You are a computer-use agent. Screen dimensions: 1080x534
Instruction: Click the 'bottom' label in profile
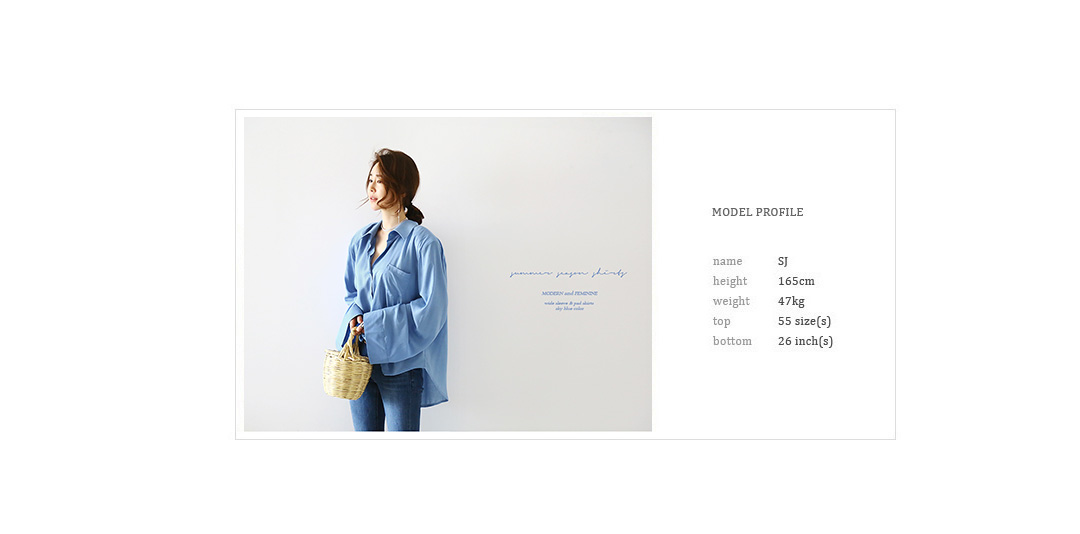pyautogui.click(x=732, y=341)
